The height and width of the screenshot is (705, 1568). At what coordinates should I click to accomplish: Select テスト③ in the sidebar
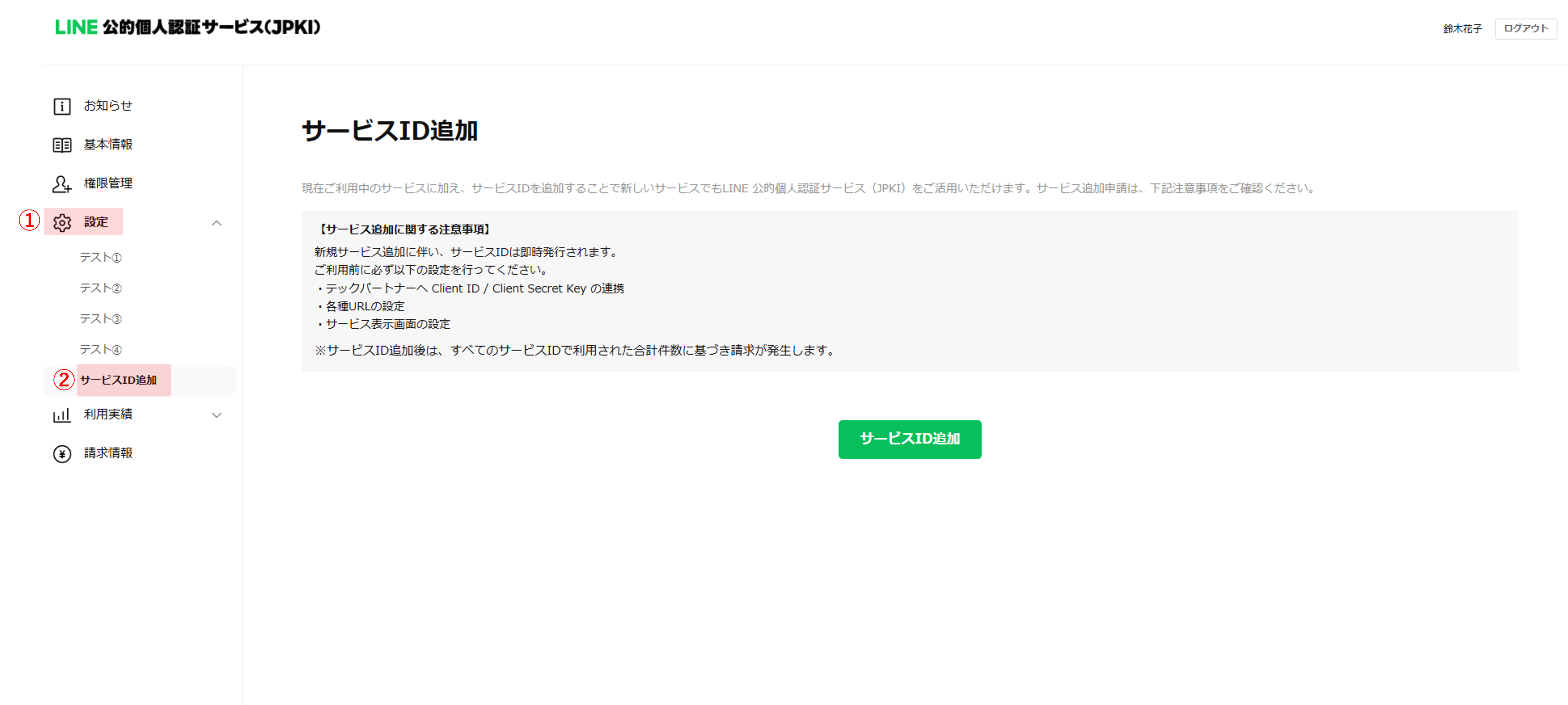[x=101, y=319]
